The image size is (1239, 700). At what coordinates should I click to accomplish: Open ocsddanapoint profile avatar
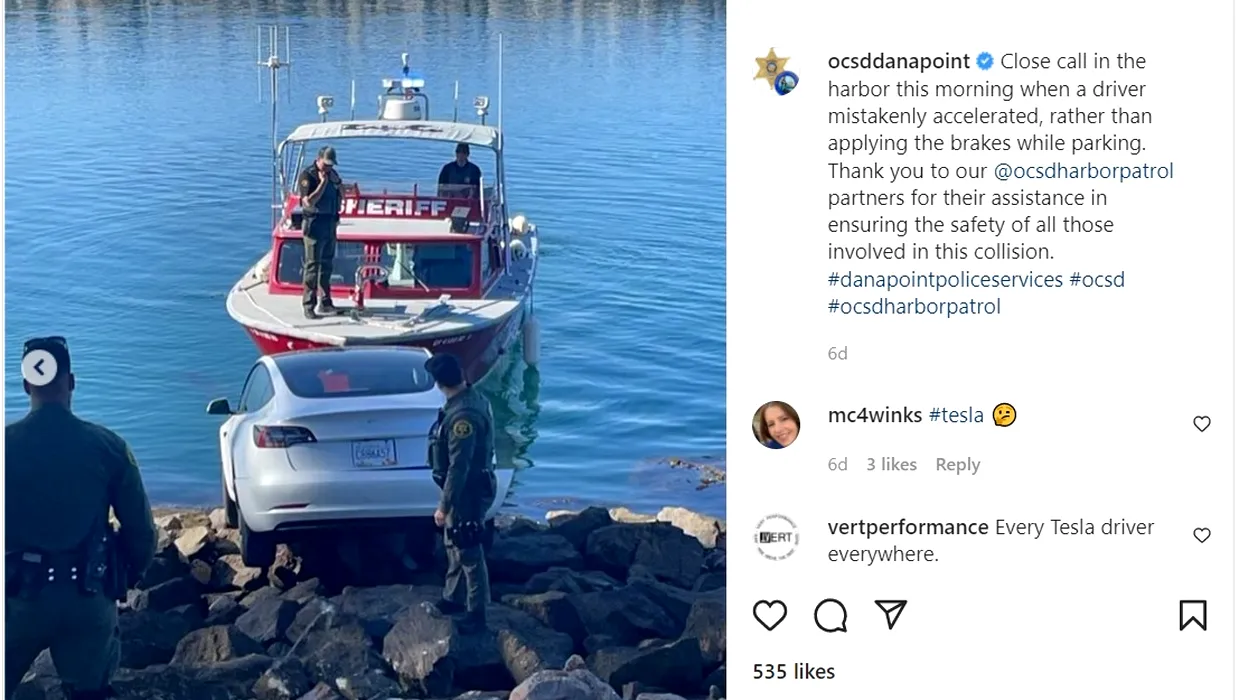[775, 71]
